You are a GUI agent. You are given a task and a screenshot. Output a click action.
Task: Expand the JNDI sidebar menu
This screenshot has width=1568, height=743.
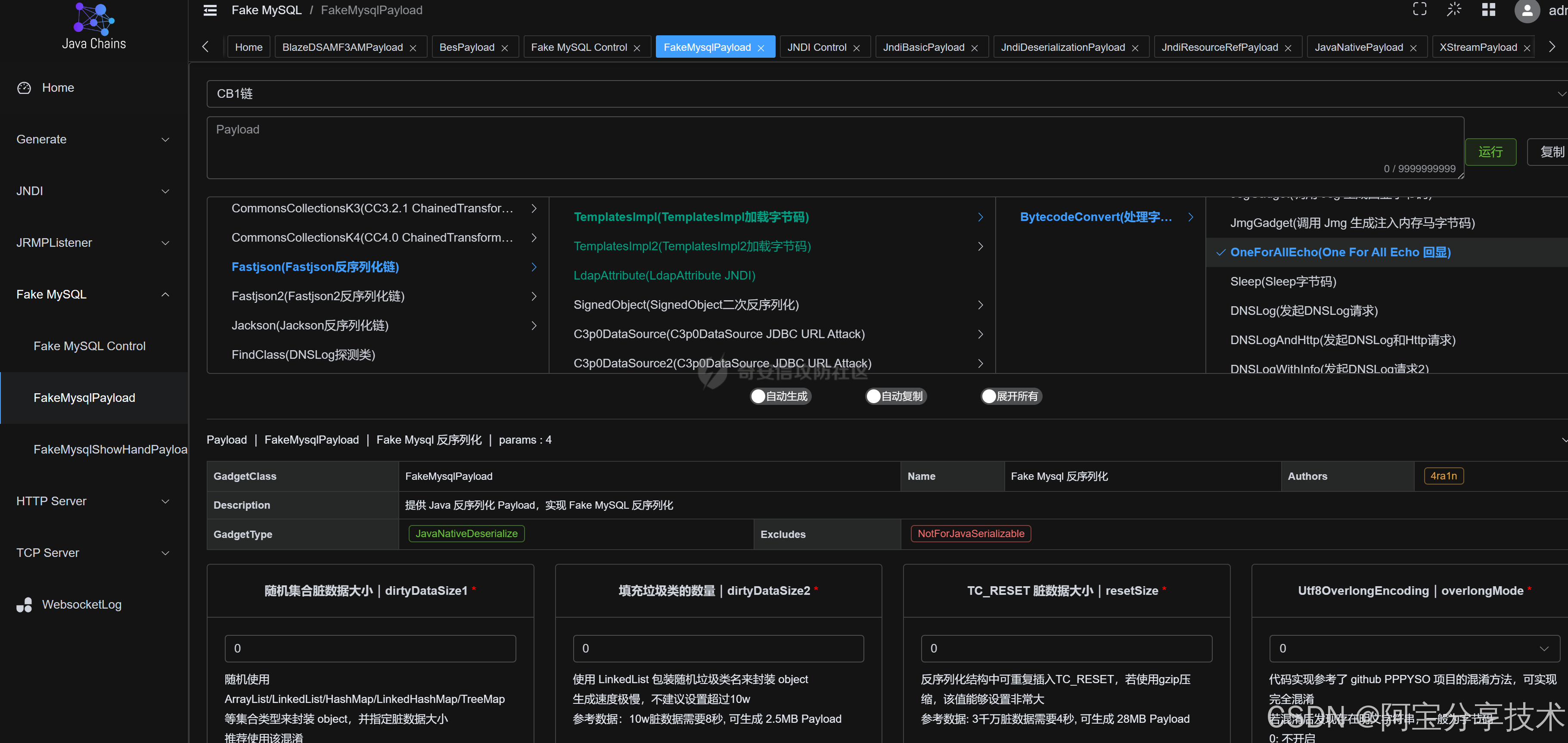coord(94,191)
